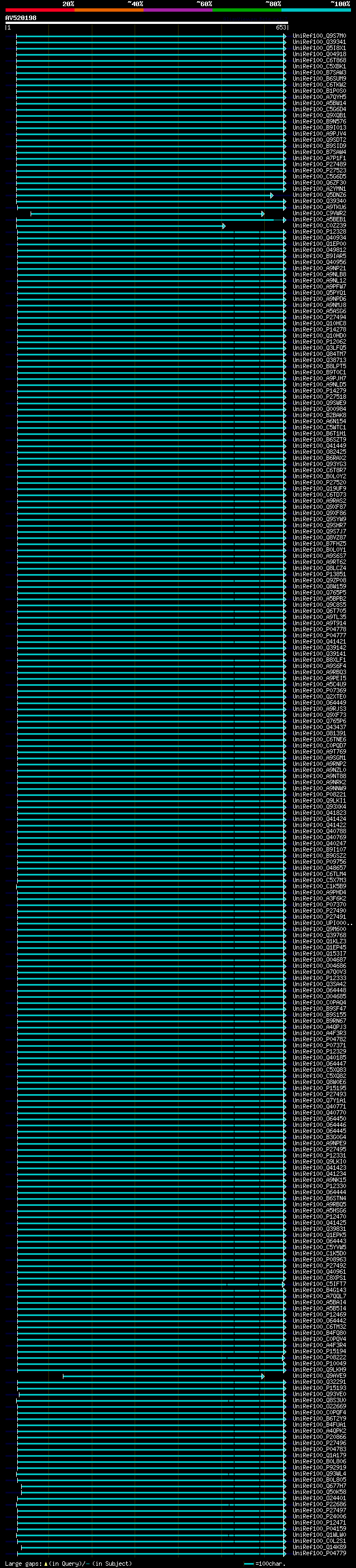356x1568 pixels.
Task: Select the UniRef100_Q677H7 label
Action: (319, 1486)
